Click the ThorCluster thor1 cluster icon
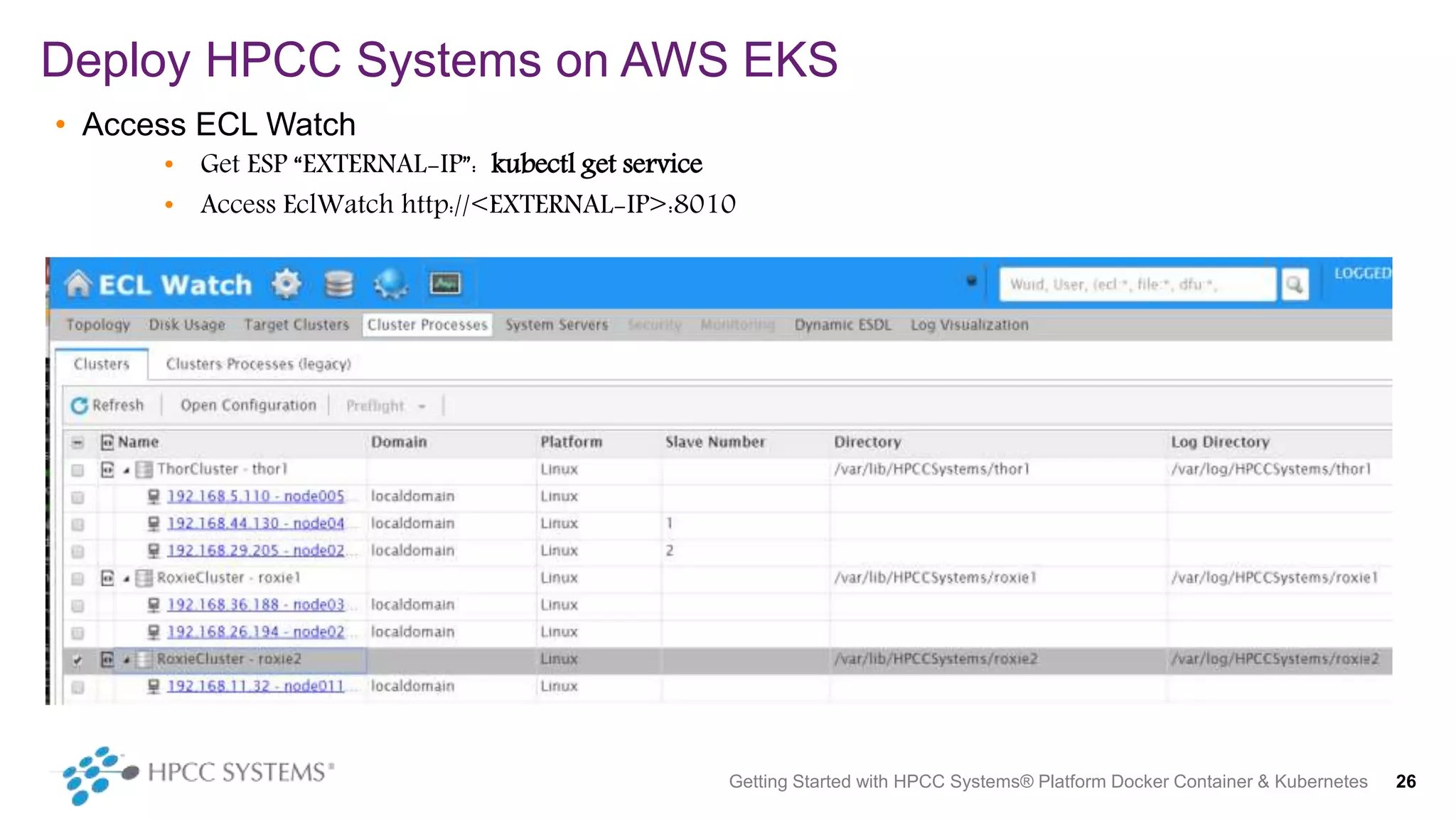The height and width of the screenshot is (819, 1456). 144,469
